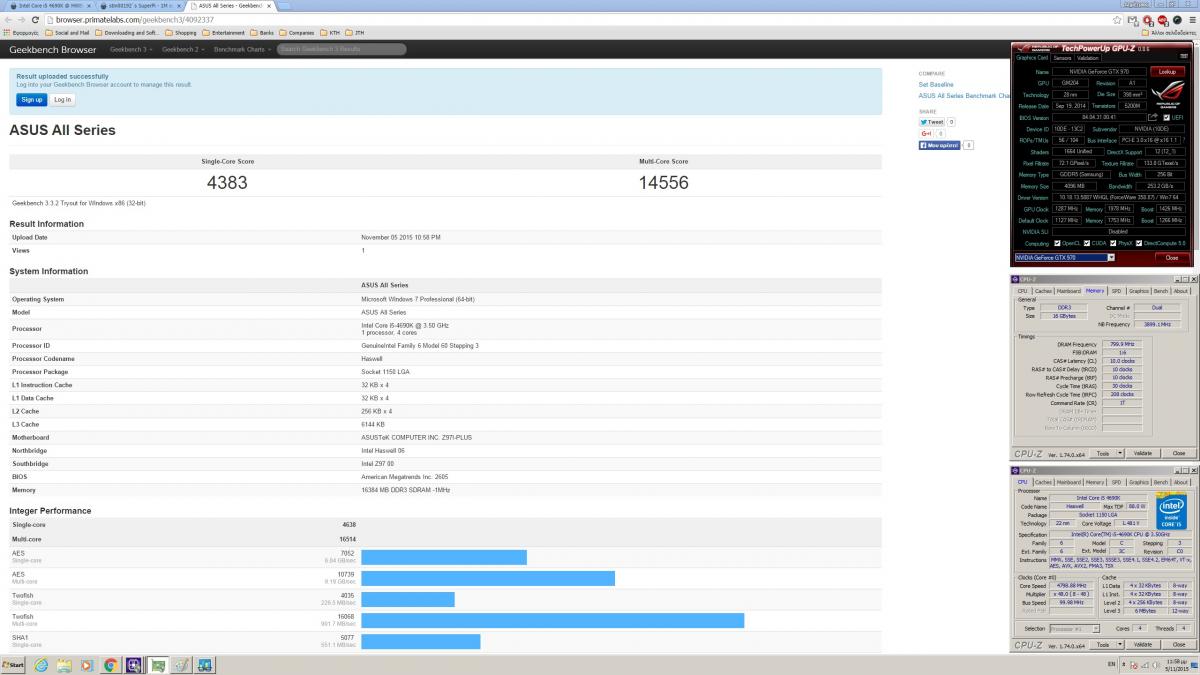Click the EN language indicator in system tray

1112,664
